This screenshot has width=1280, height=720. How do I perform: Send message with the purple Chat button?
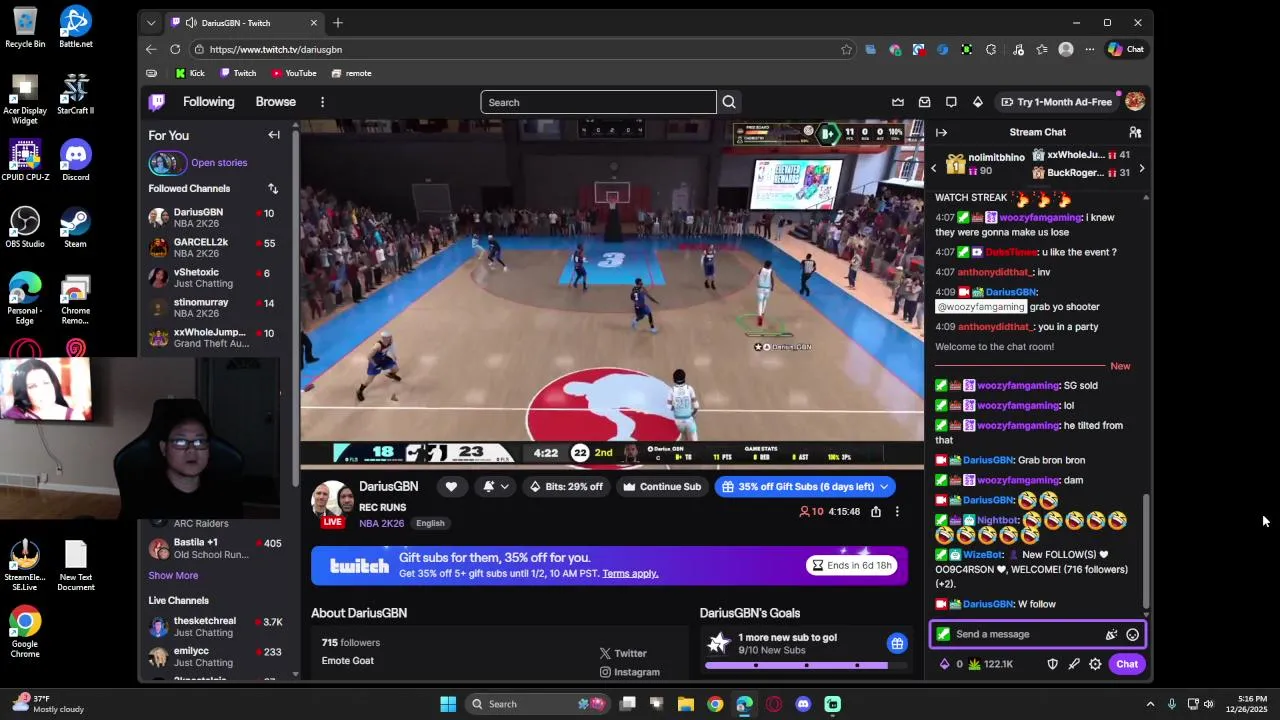coord(1127,664)
